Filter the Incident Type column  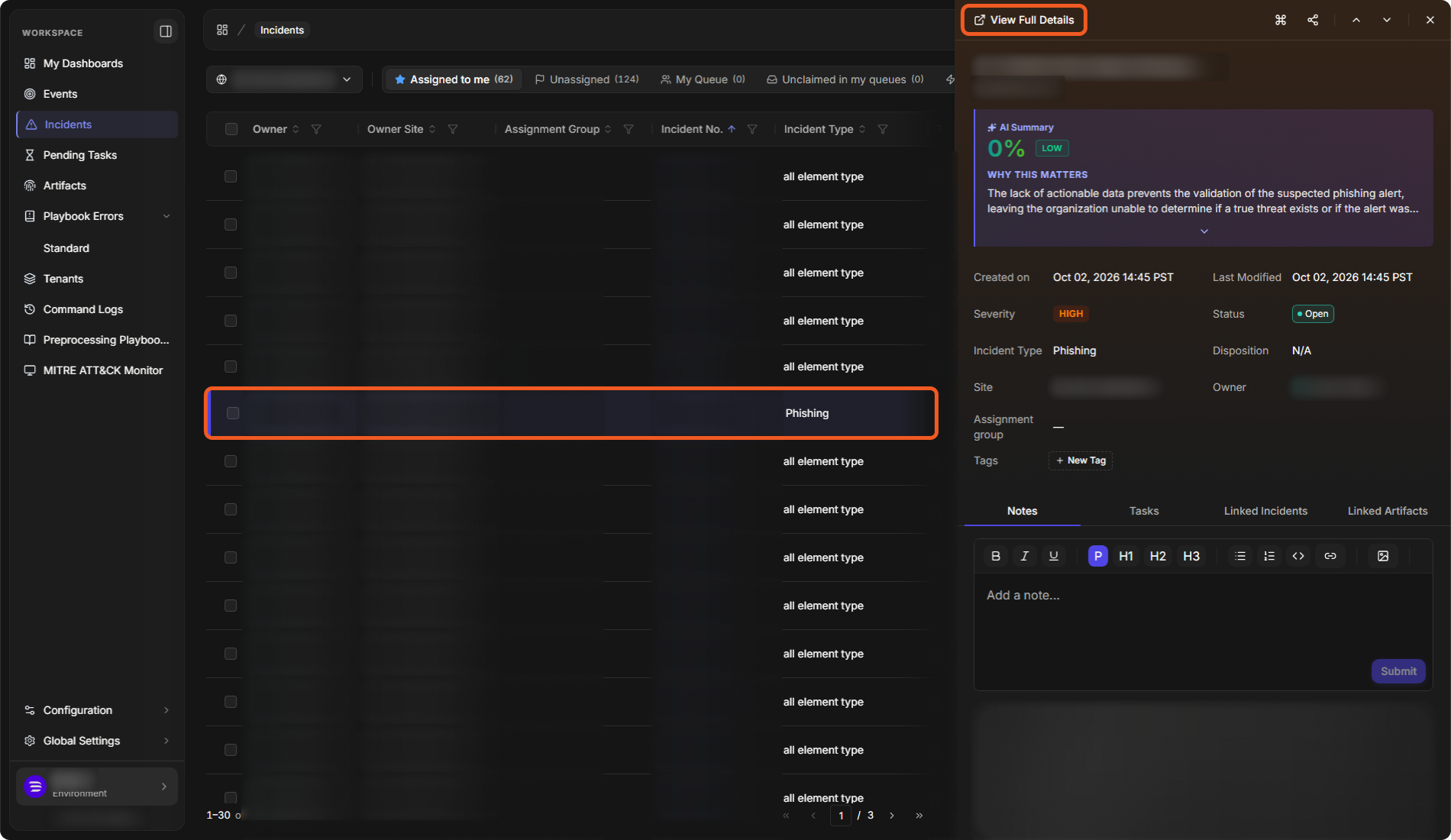pos(883,129)
